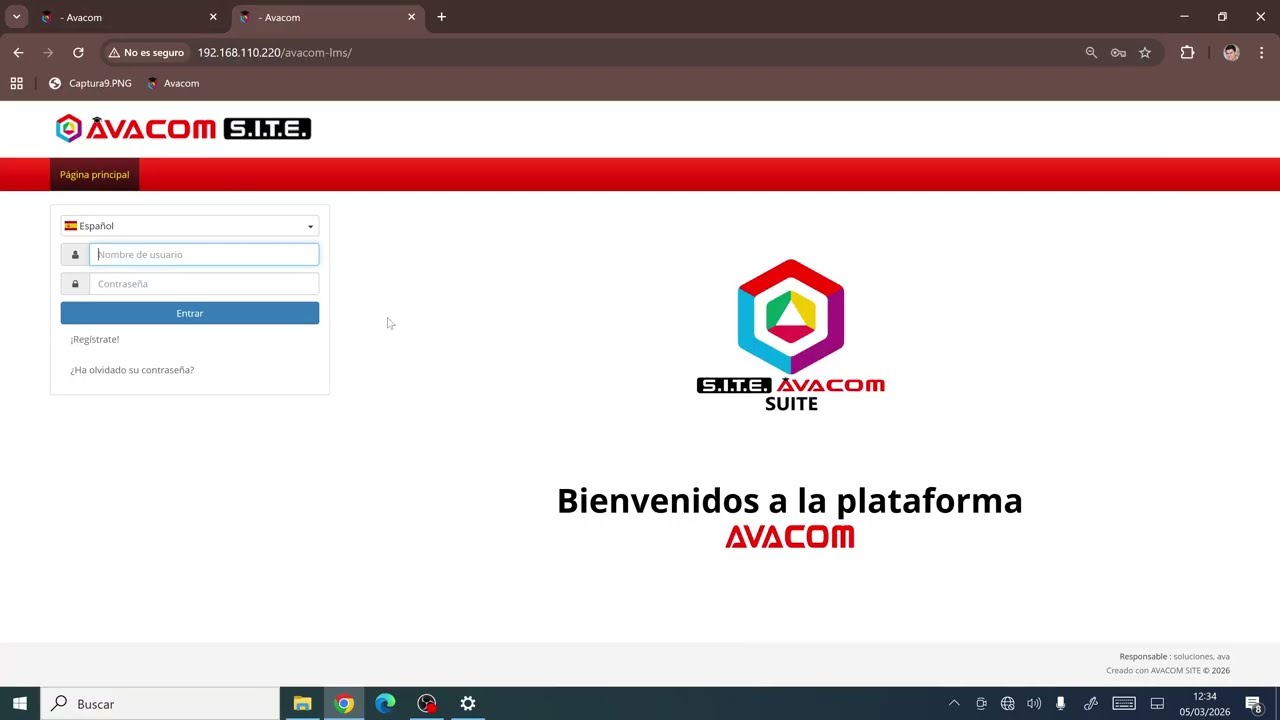The width and height of the screenshot is (1280, 720).
Task: Open the Chrome profile avatar
Action: [x=1231, y=53]
